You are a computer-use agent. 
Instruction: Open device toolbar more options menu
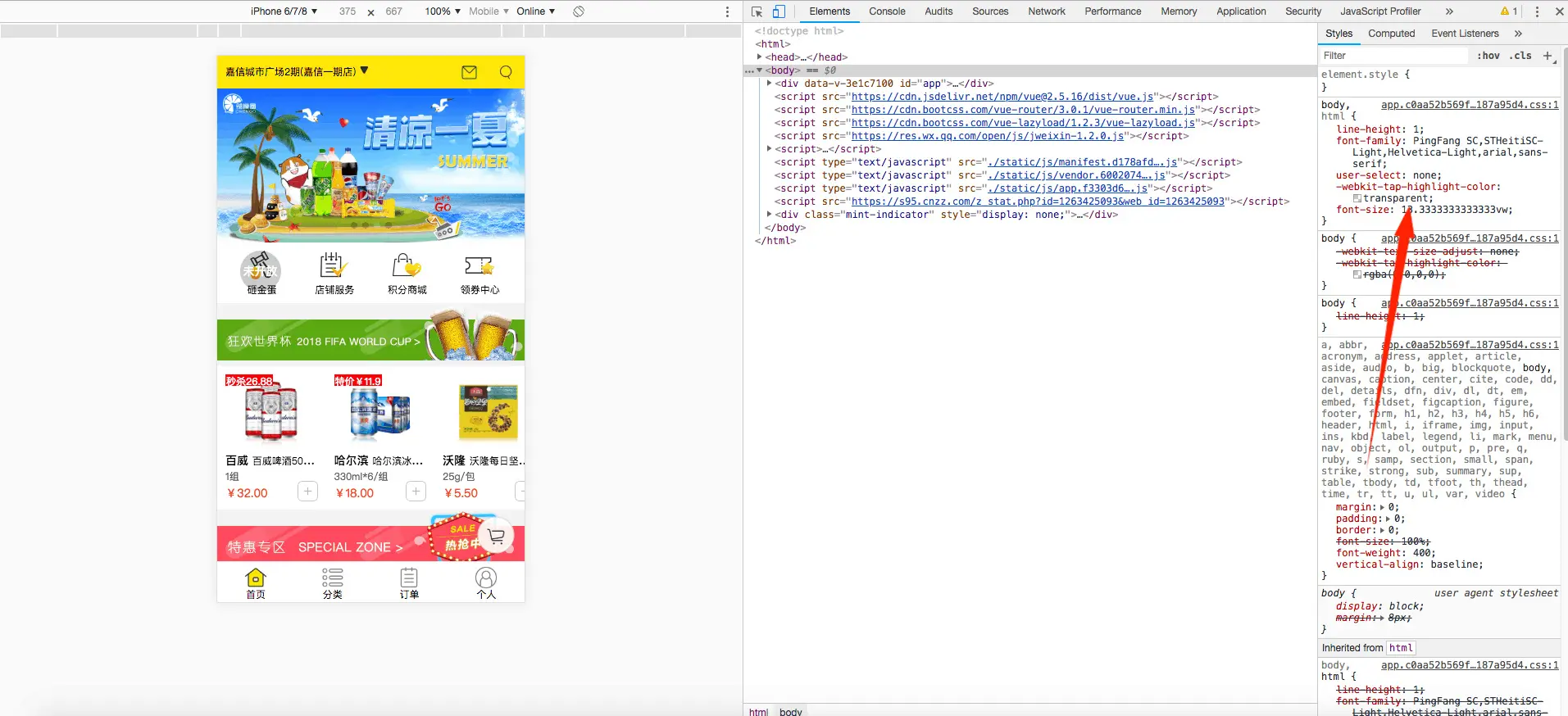click(727, 11)
